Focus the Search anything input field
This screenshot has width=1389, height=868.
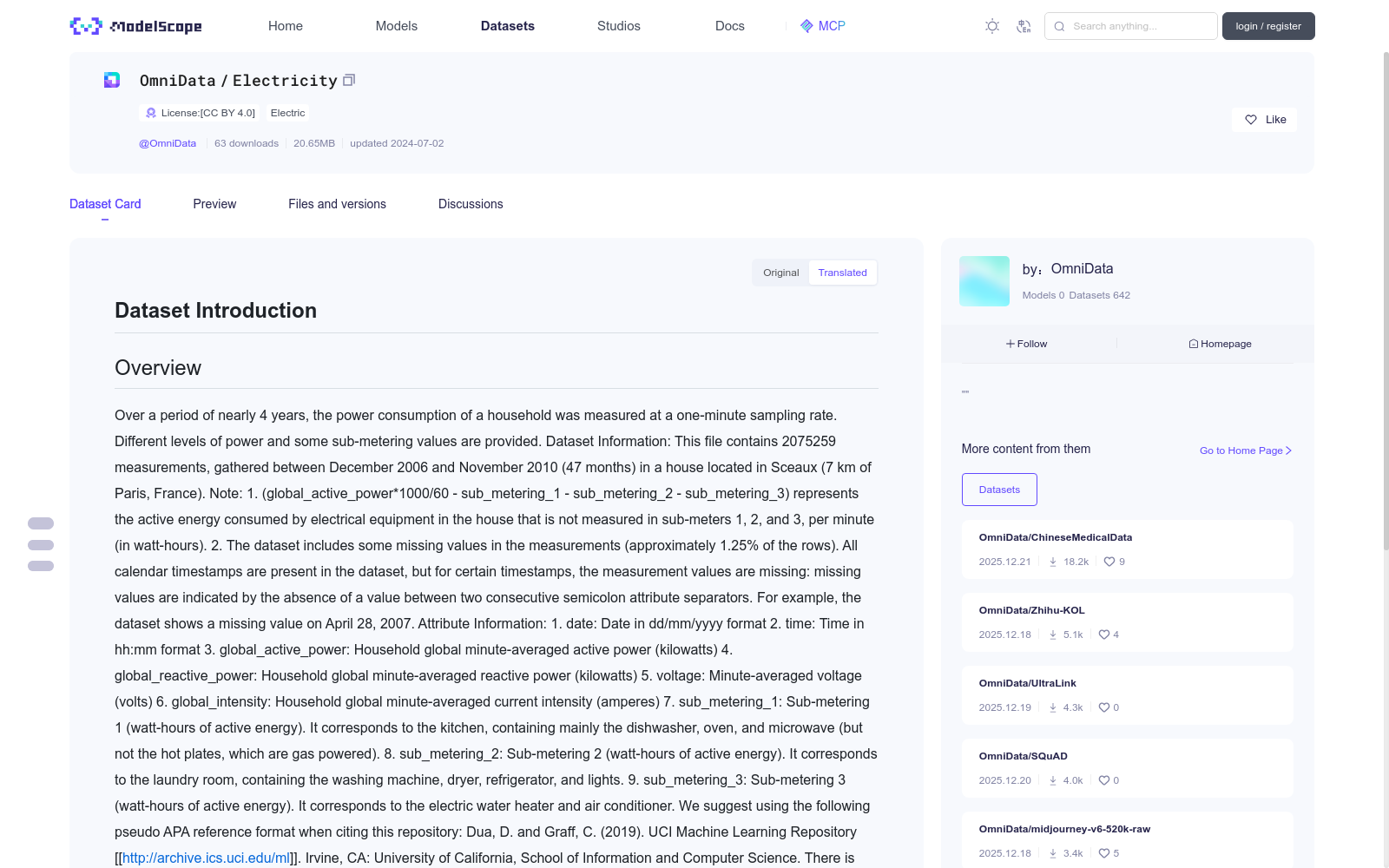pyautogui.click(x=1131, y=26)
